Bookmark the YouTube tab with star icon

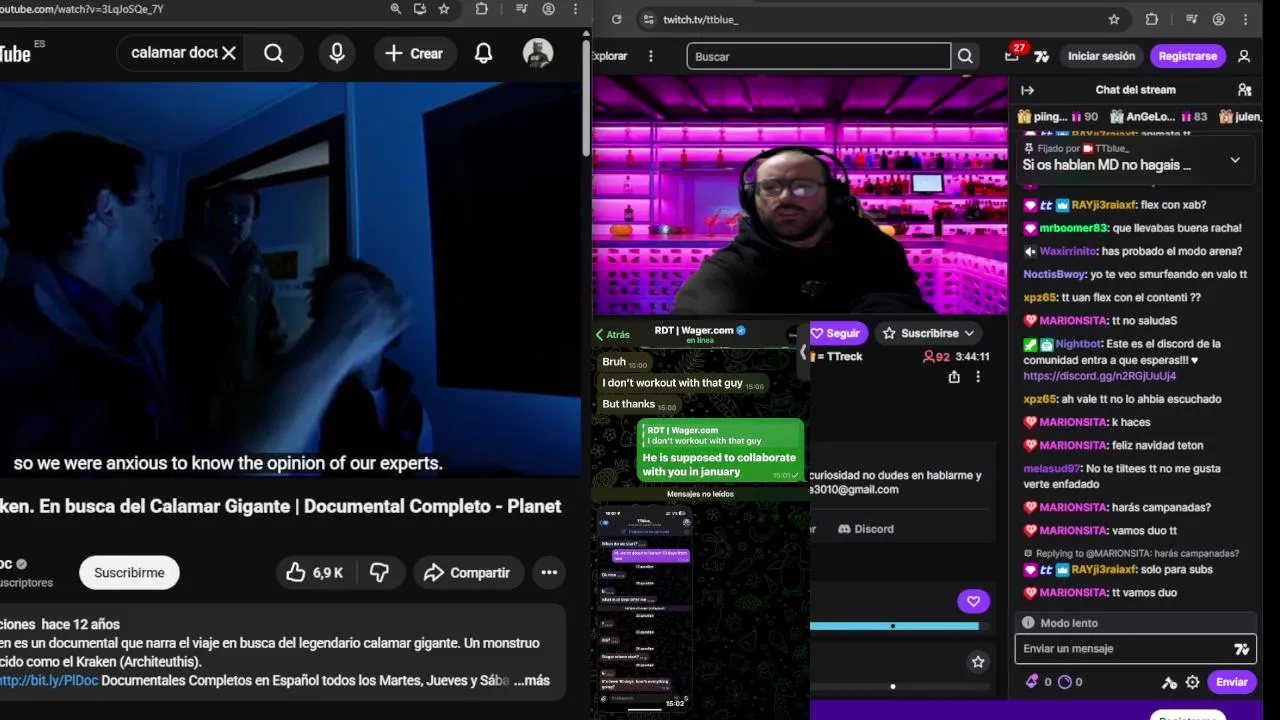click(x=444, y=9)
